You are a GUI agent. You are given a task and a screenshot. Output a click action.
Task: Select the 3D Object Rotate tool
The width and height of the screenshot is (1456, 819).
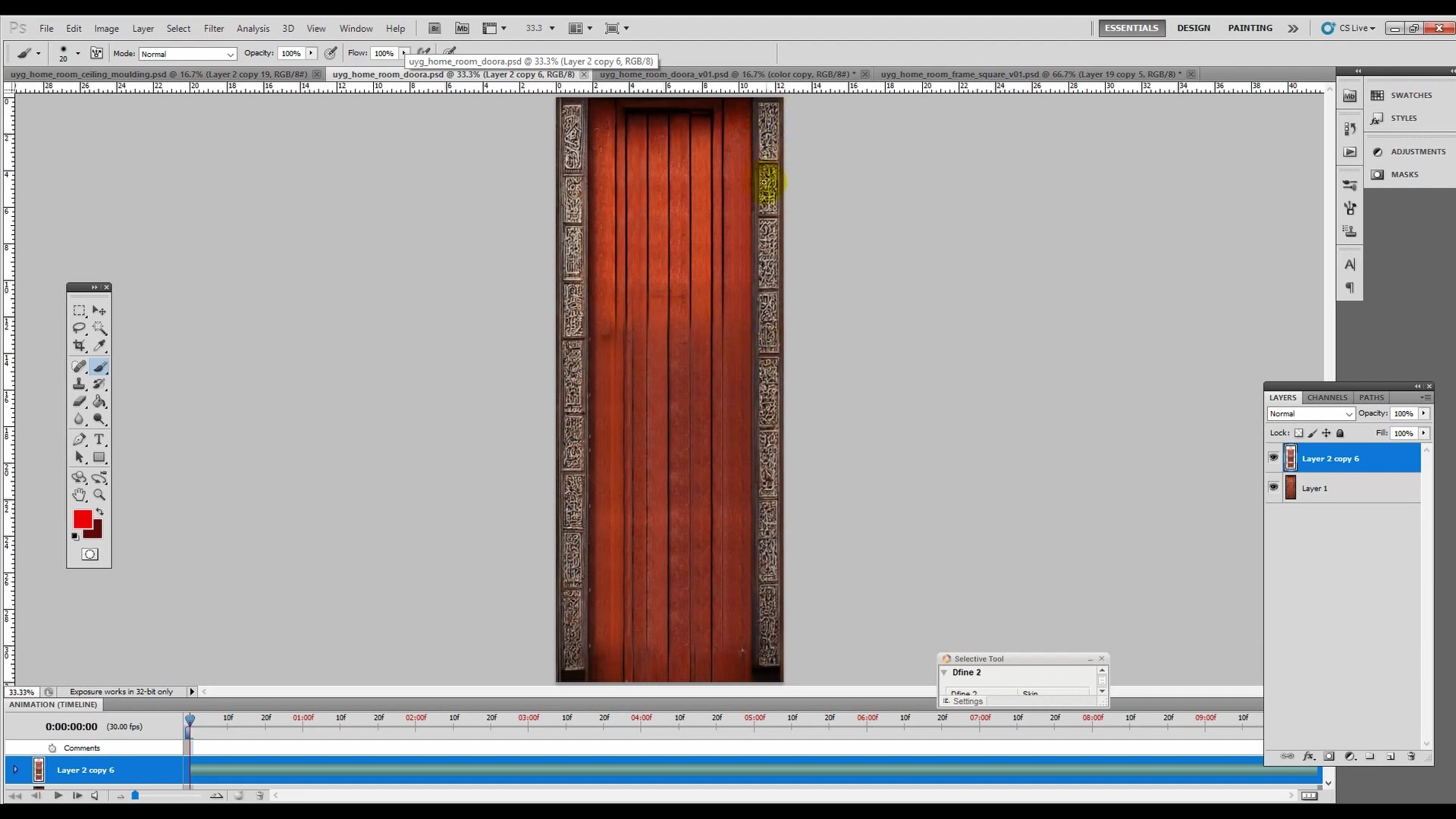coord(79,477)
